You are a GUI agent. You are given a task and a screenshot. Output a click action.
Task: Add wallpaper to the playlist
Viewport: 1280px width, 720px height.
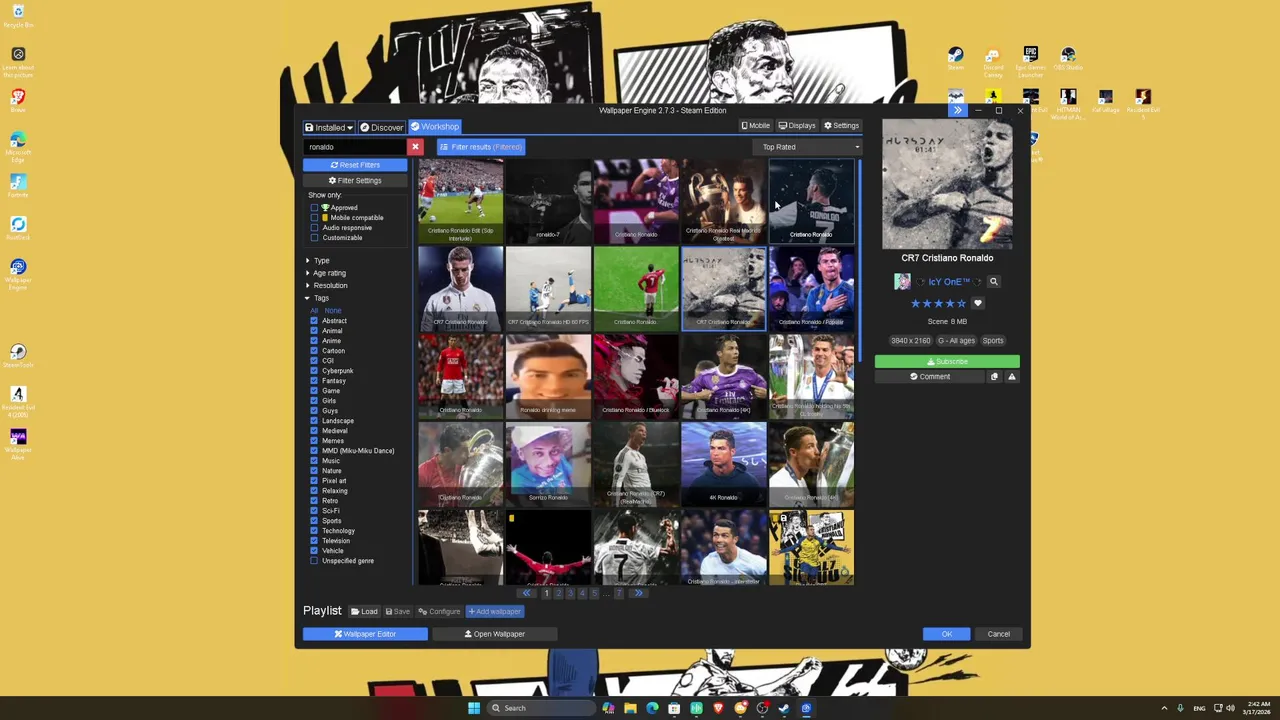point(494,612)
